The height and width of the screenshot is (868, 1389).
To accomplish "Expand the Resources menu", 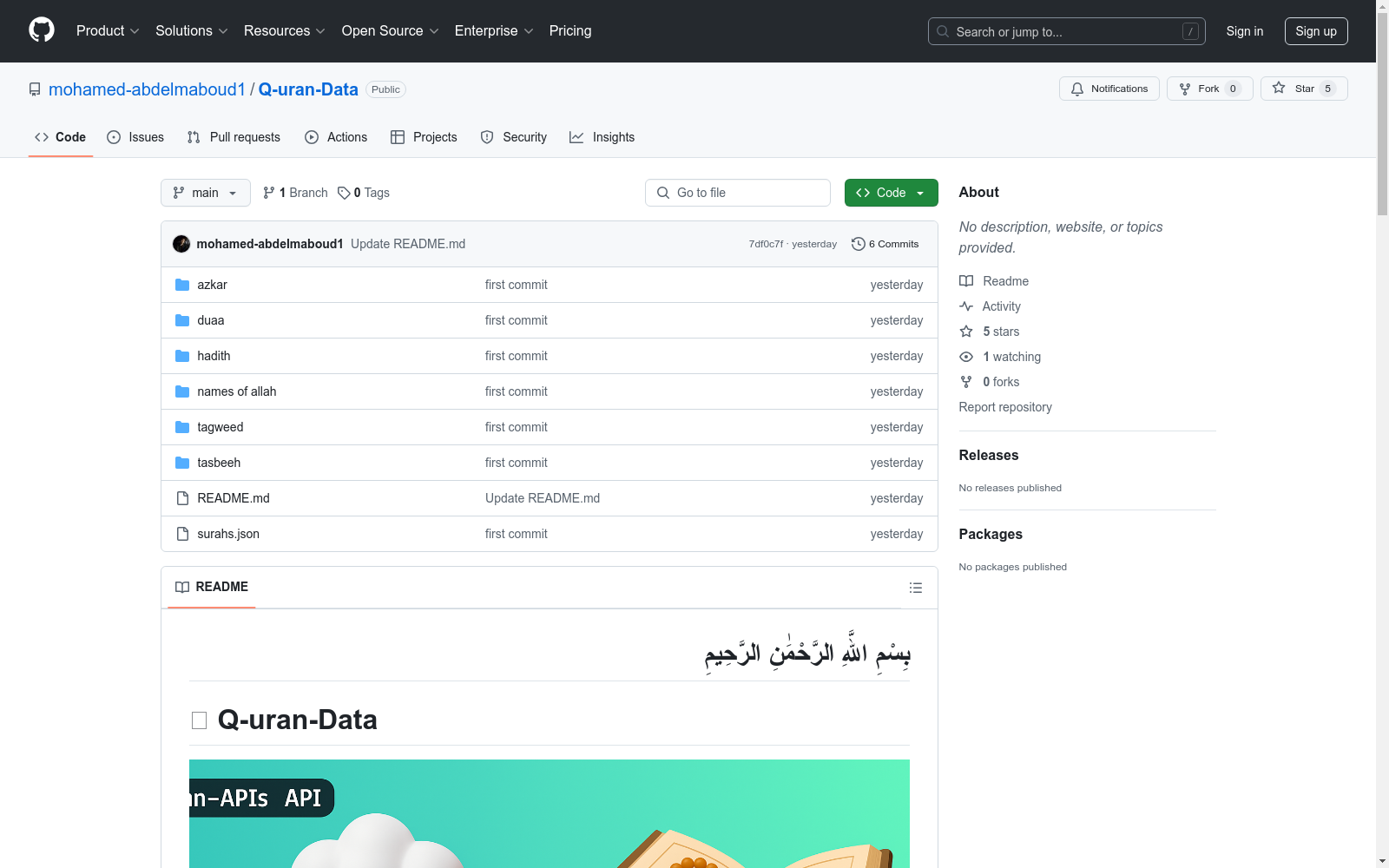I will [x=285, y=30].
